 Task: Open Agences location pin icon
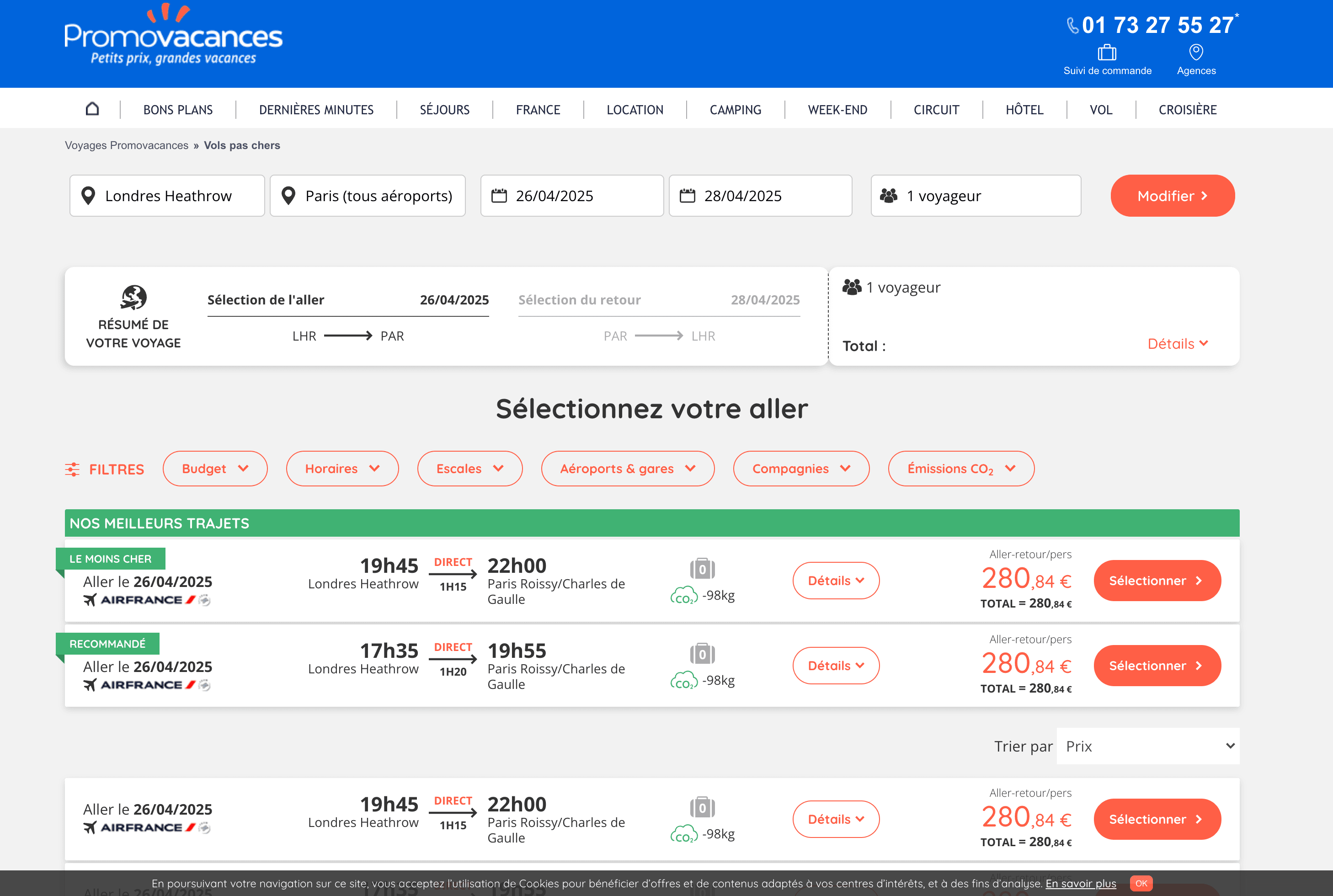(x=1196, y=52)
